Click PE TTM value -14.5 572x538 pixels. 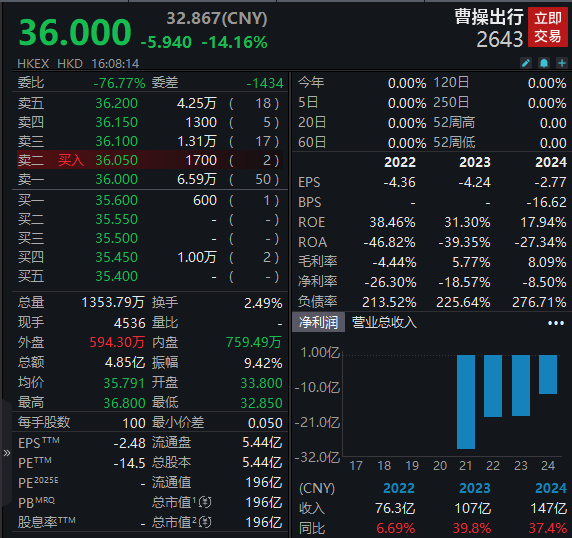(x=129, y=463)
